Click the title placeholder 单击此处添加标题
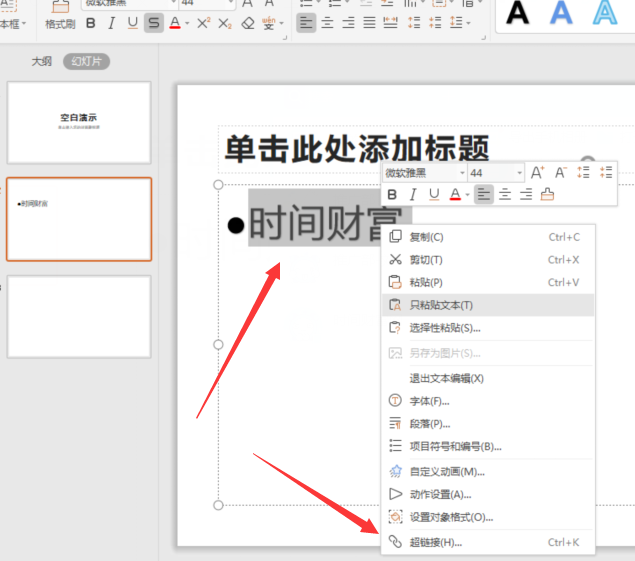This screenshot has height=561, width=635. (357, 150)
